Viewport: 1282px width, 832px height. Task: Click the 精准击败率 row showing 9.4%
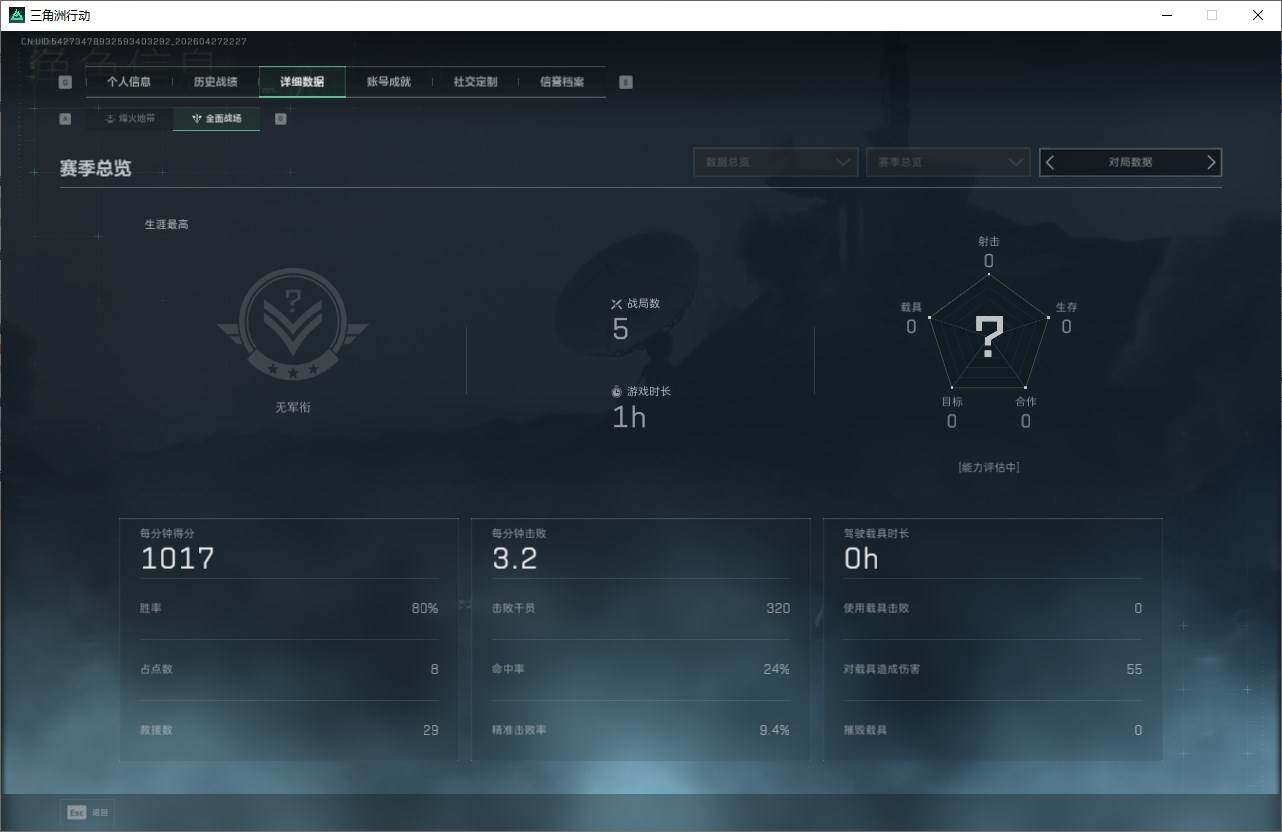point(641,730)
